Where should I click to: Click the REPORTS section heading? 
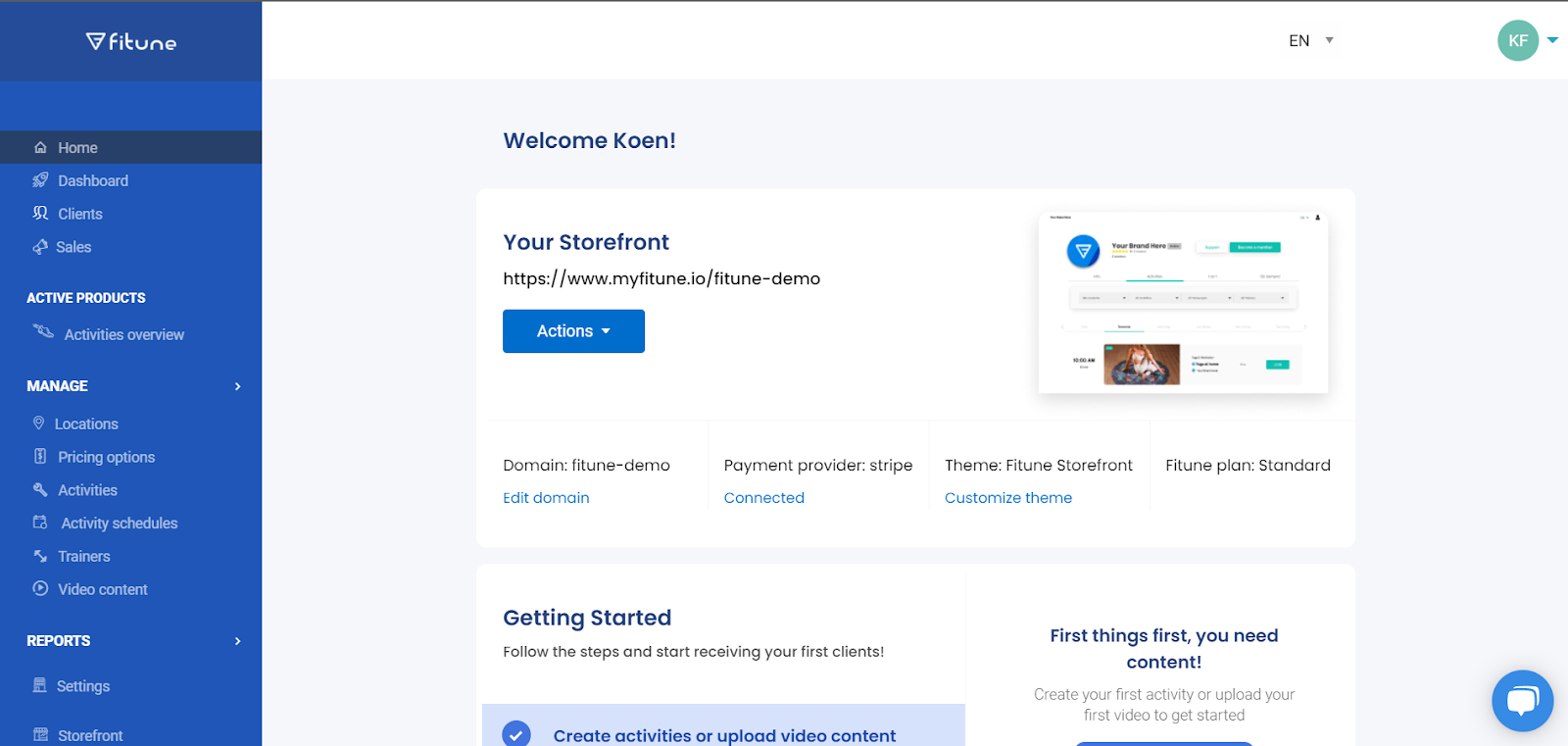[59, 641]
